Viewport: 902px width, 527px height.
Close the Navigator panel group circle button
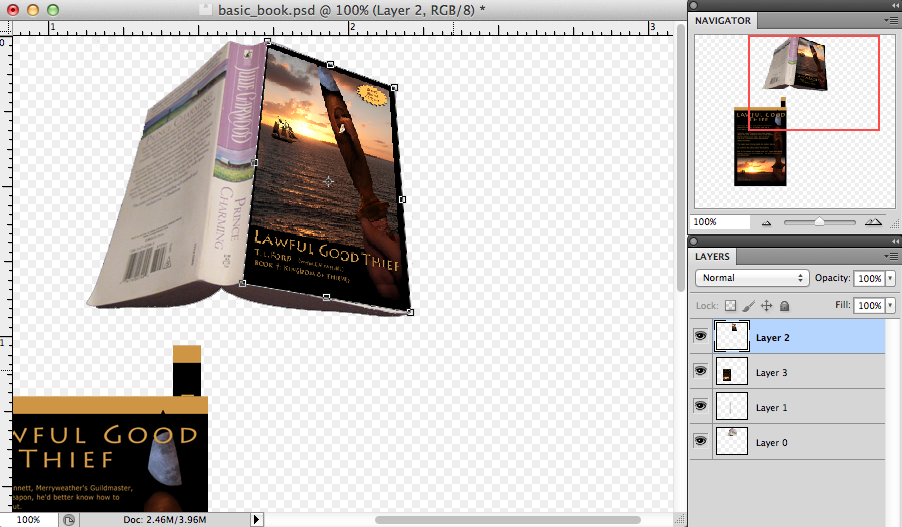coord(694,5)
